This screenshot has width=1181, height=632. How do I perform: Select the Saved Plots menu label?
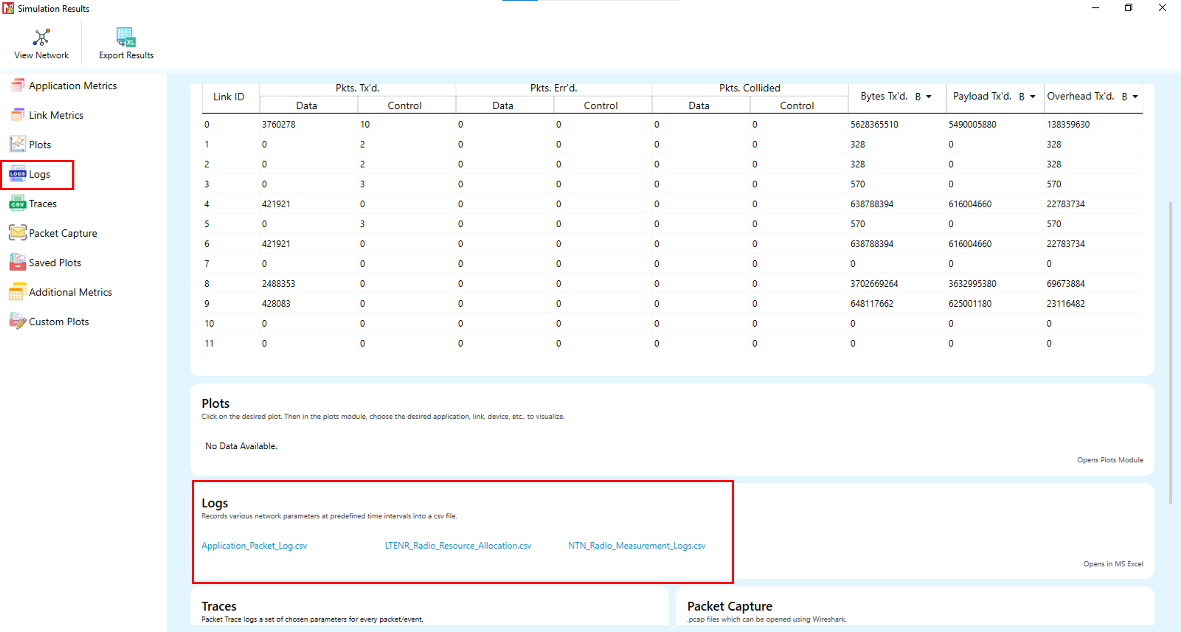click(x=55, y=263)
